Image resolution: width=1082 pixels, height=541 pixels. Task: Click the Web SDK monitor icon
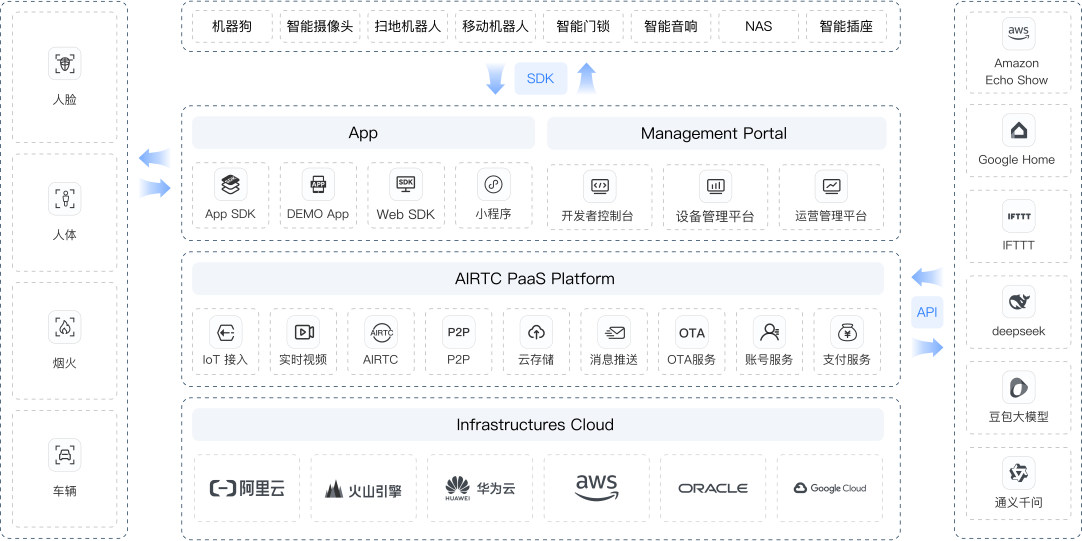(x=406, y=184)
